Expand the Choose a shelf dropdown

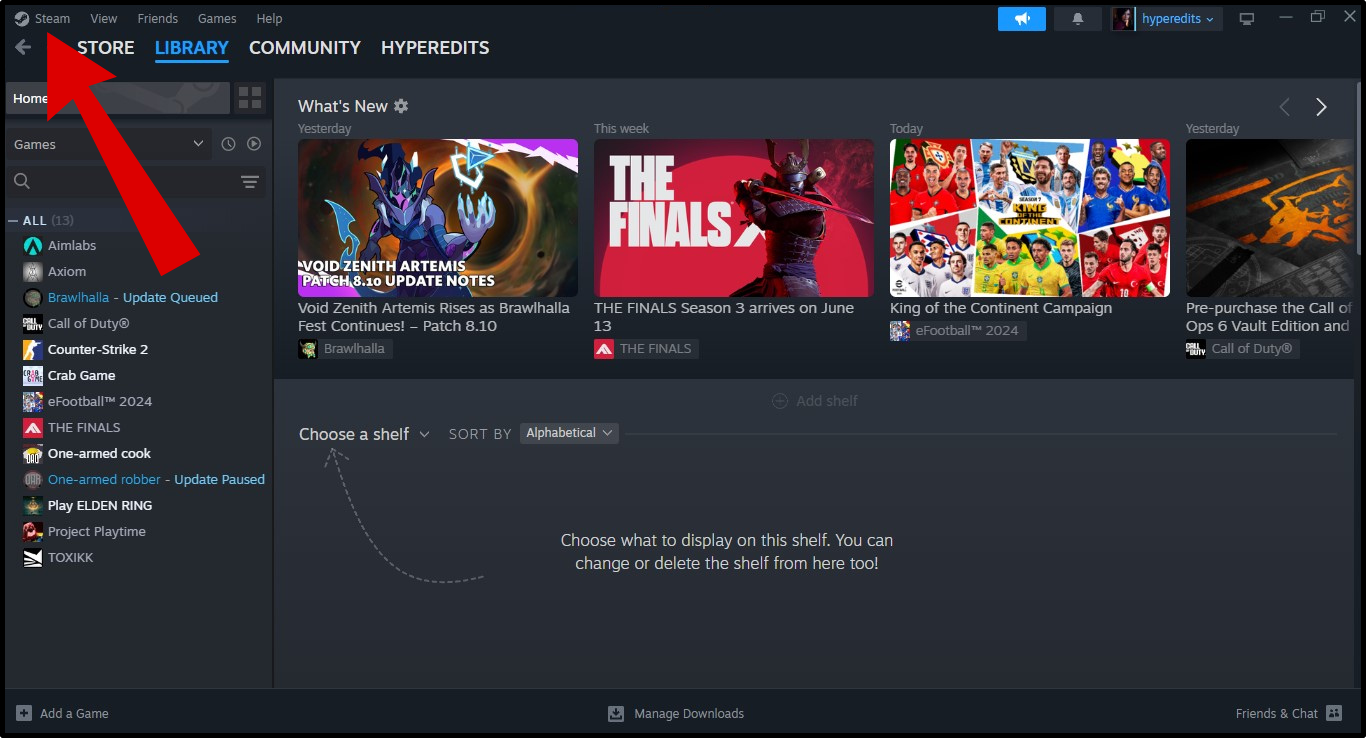364,434
